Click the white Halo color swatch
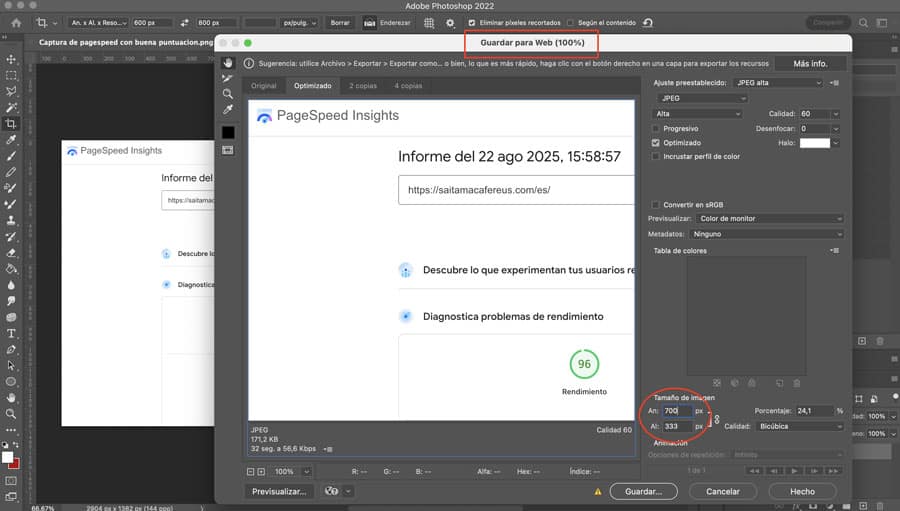The width and height of the screenshot is (900, 511). point(814,143)
